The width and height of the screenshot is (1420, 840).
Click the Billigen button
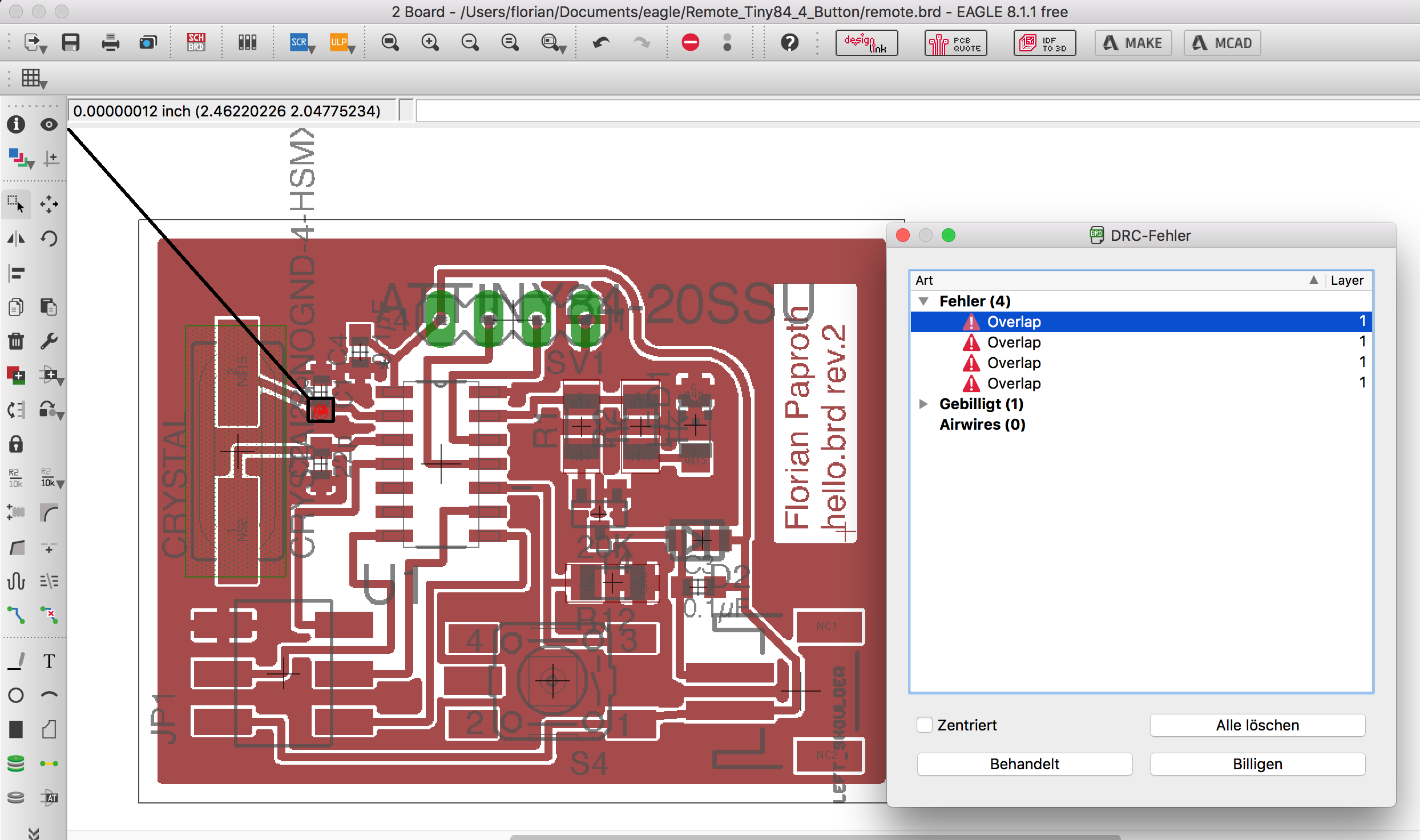[x=1257, y=764]
